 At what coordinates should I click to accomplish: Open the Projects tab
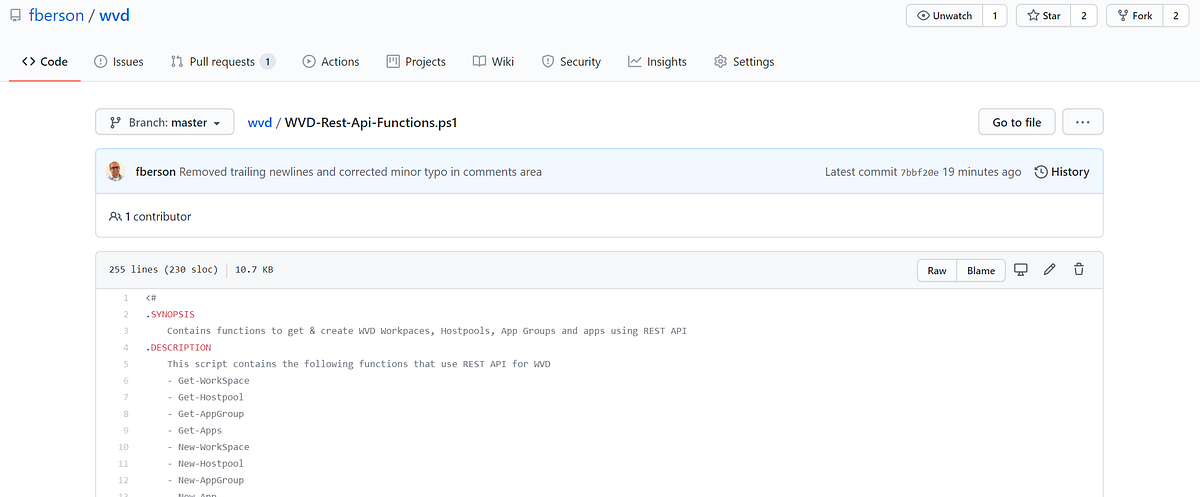[x=416, y=61]
